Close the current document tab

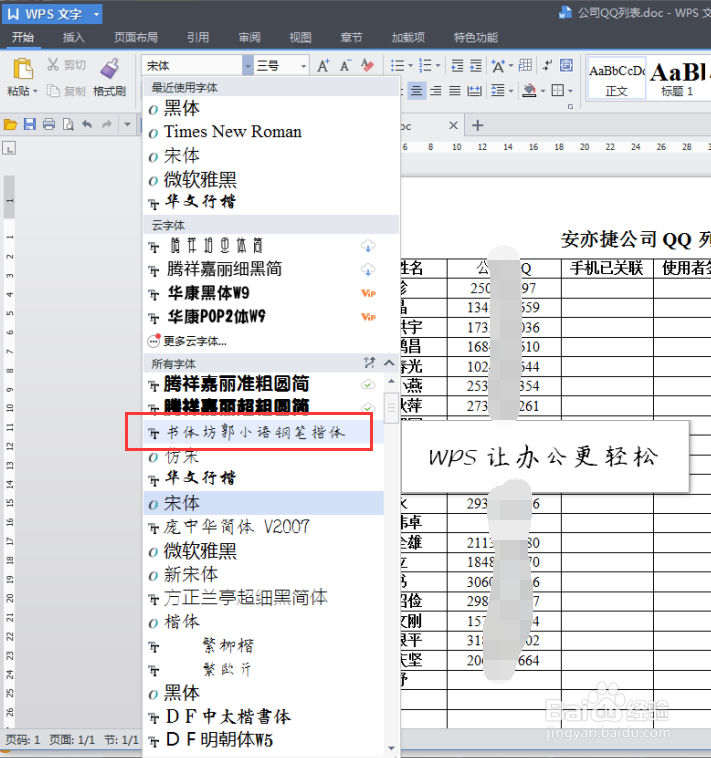pyautogui.click(x=453, y=125)
